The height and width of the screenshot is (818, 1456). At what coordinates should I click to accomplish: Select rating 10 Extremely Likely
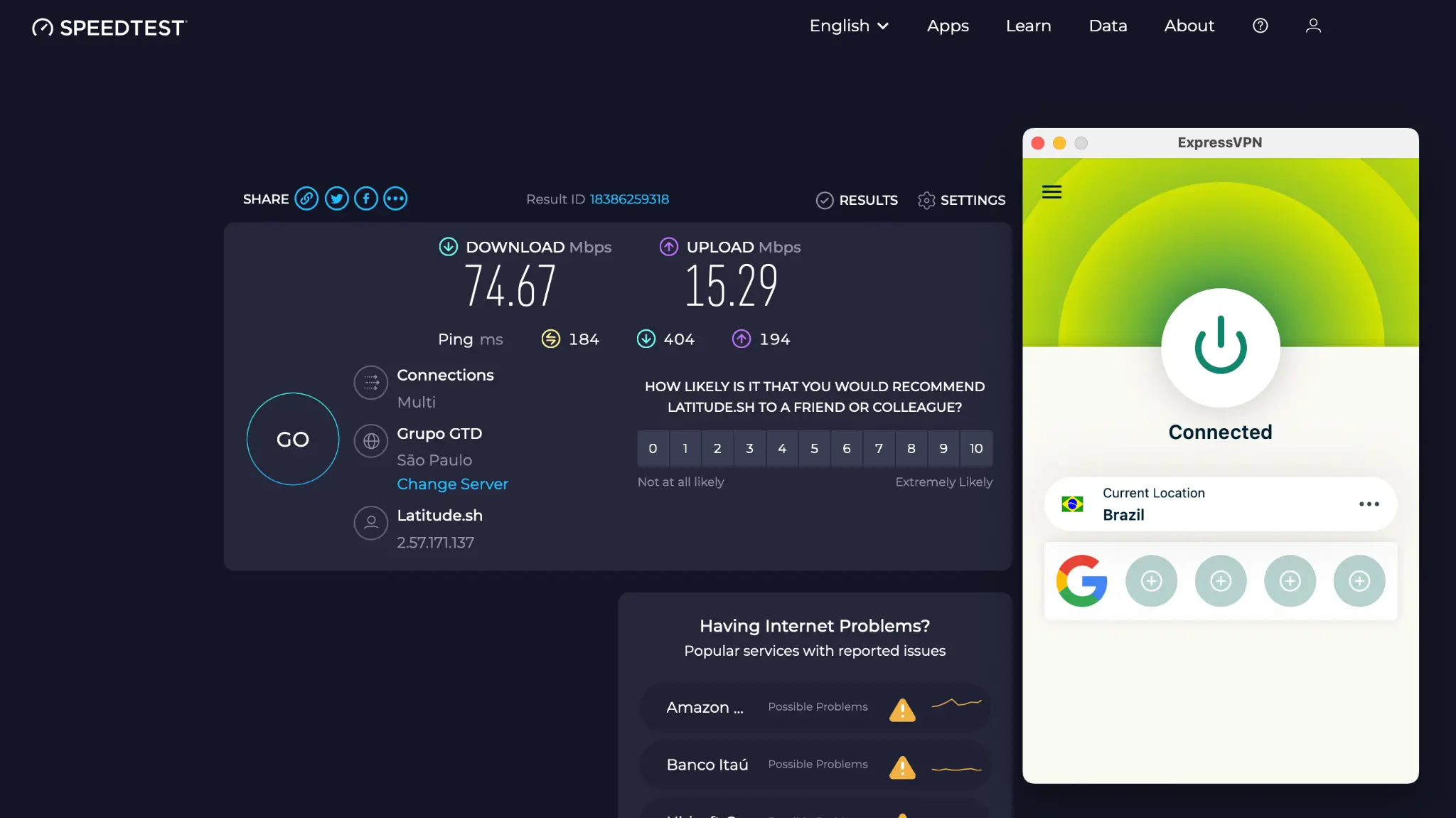[x=976, y=448]
